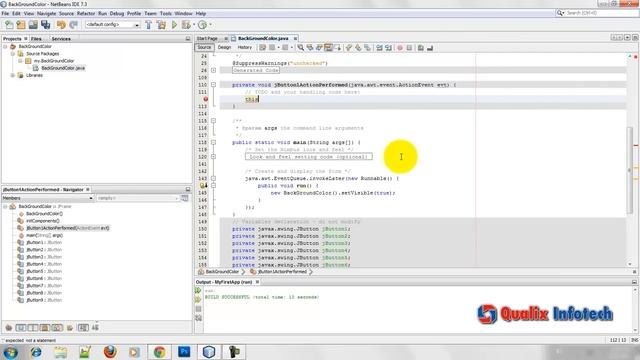Open the Chrome taskbar icon
Viewport: 640px width, 360px height.
[159, 351]
